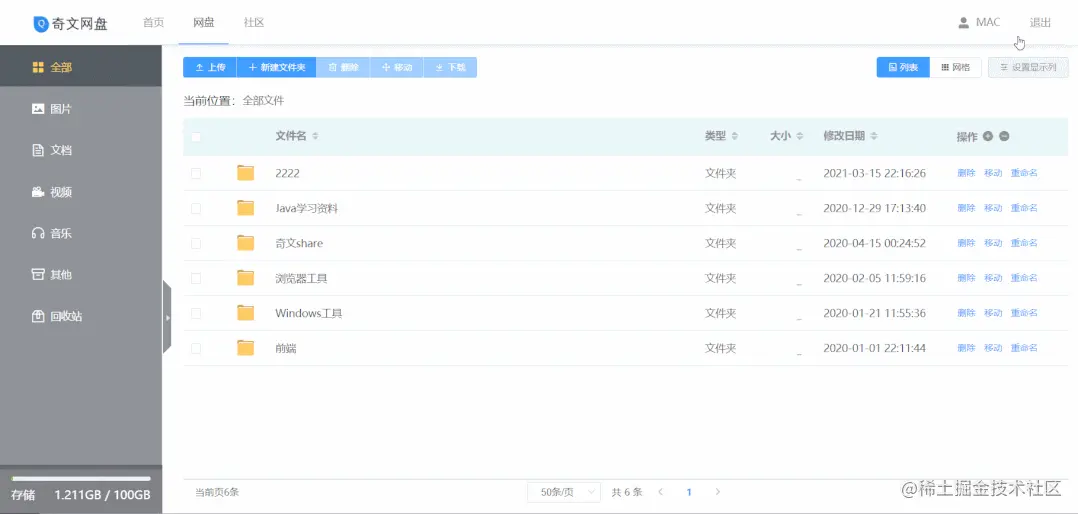Click the toolbar 删除 button
Image resolution: width=1078 pixels, height=514 pixels.
coord(343,67)
